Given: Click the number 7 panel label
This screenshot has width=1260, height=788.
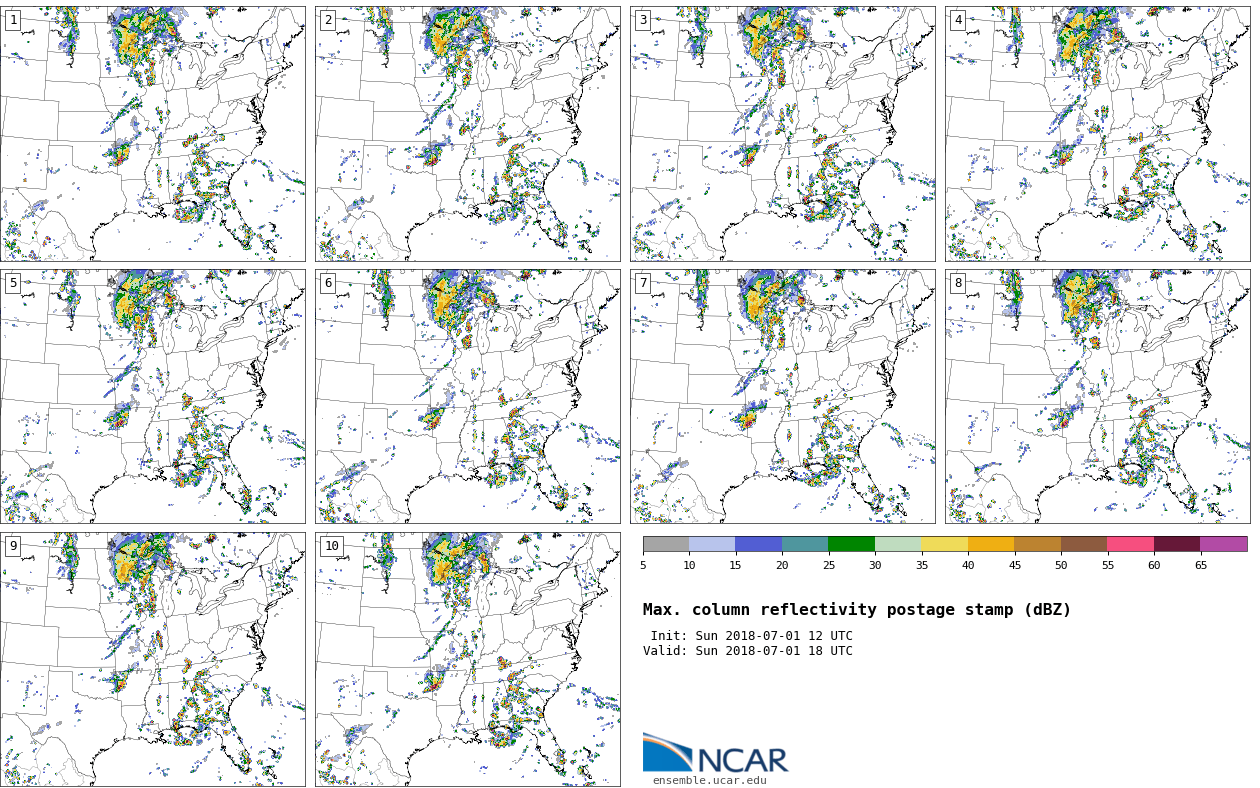Looking at the screenshot, I should pos(643,283).
